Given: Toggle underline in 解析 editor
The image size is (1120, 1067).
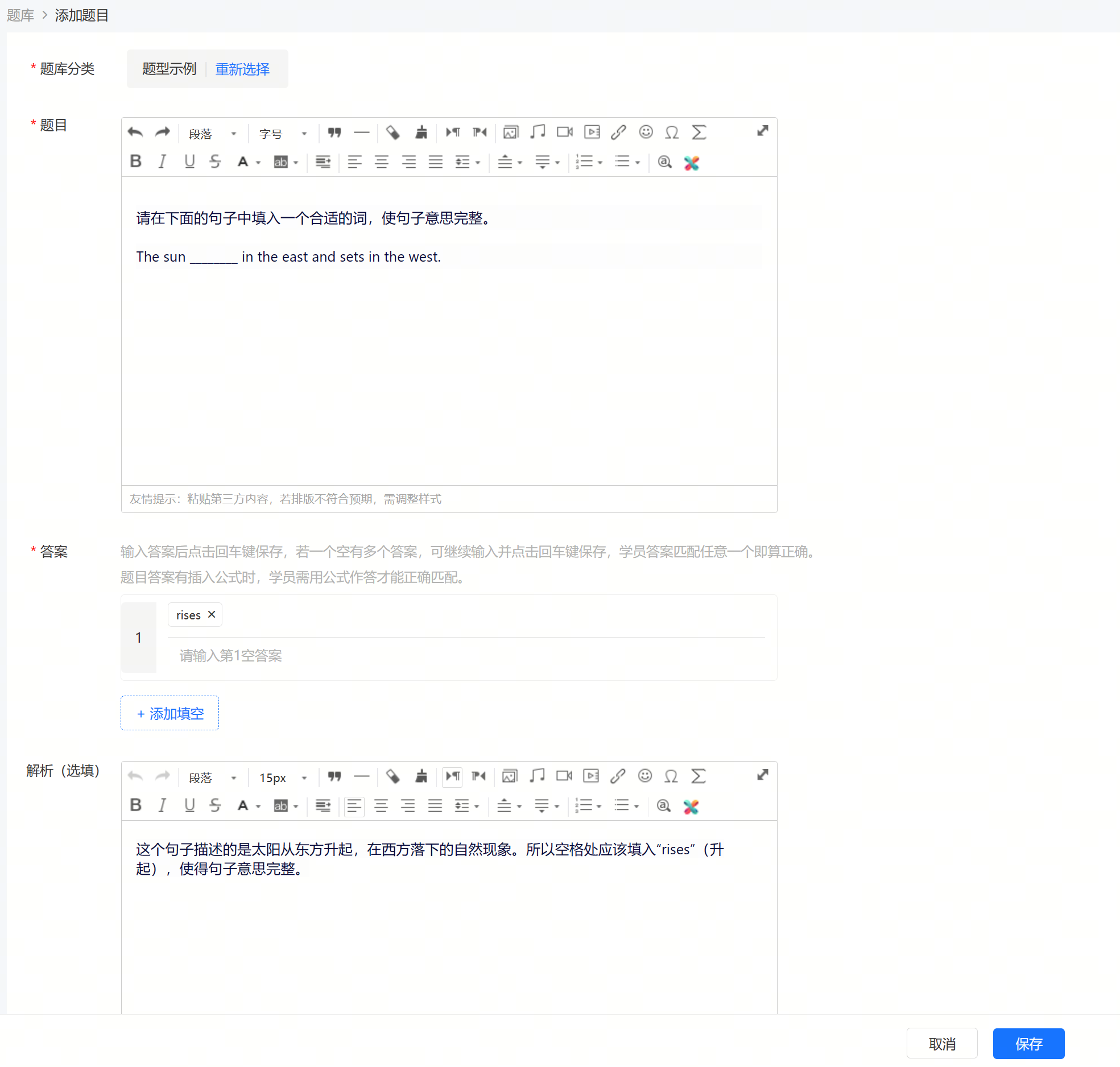Looking at the screenshot, I should (x=189, y=805).
